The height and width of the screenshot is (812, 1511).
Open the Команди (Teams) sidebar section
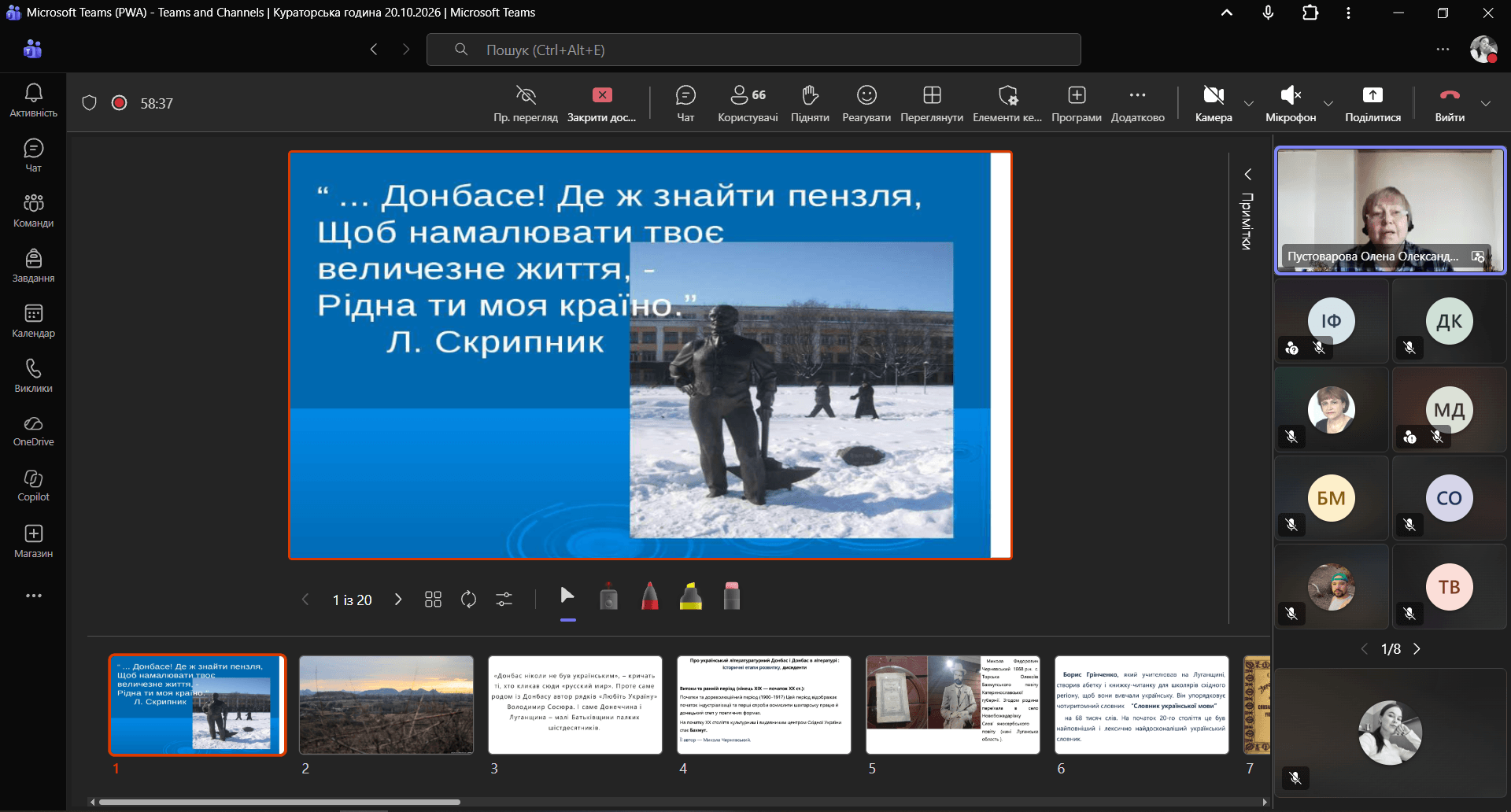click(33, 210)
